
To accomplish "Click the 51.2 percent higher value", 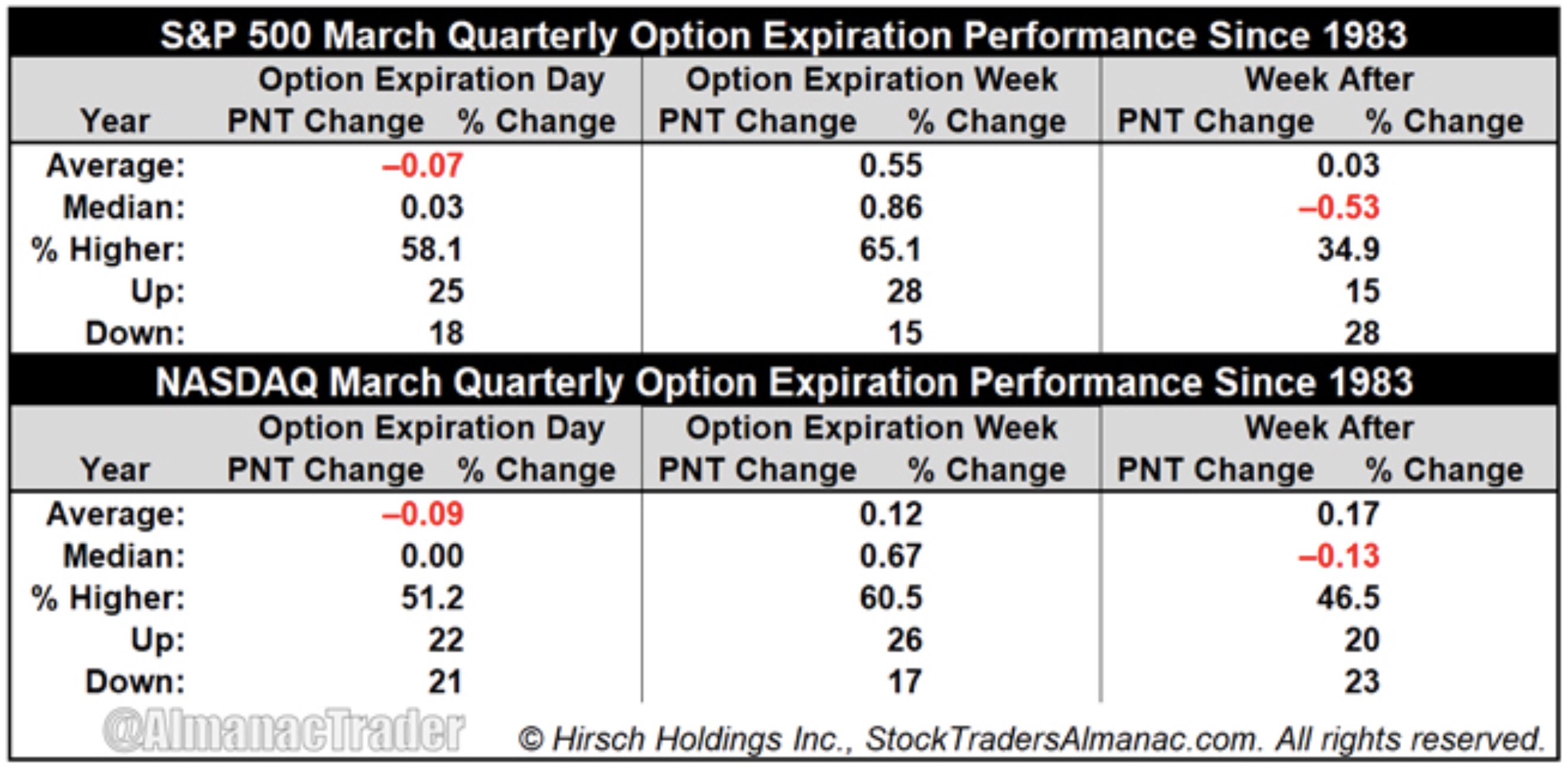I will (432, 598).
